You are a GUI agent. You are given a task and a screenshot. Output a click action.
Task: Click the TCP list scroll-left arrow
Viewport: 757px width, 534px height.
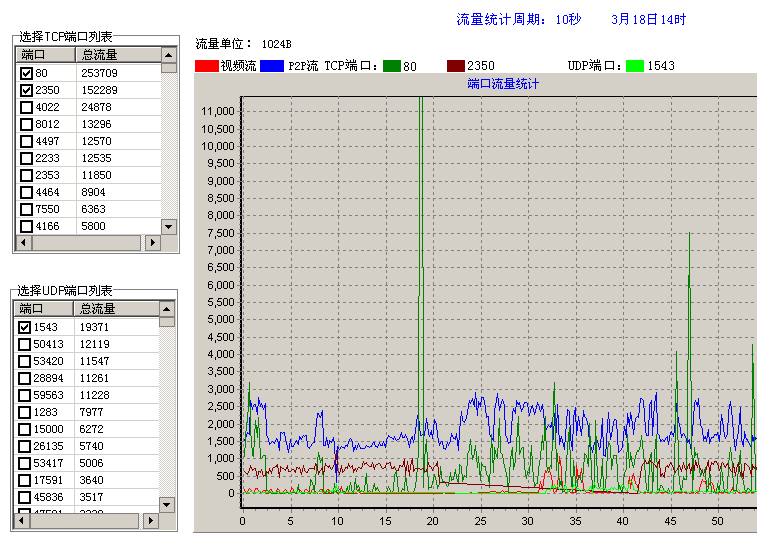click(22, 243)
